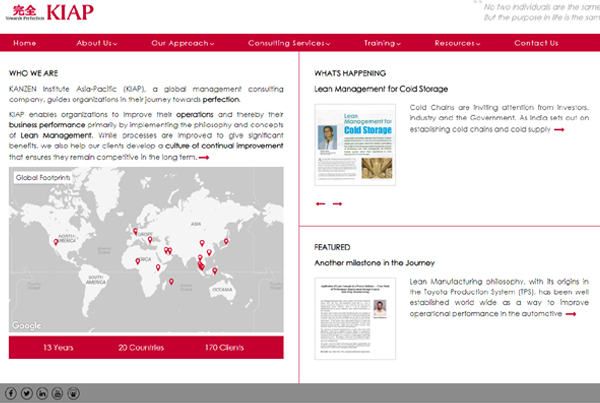Select the map pin in Western Europe
Viewport: 600px width, 403px height.
[135, 231]
